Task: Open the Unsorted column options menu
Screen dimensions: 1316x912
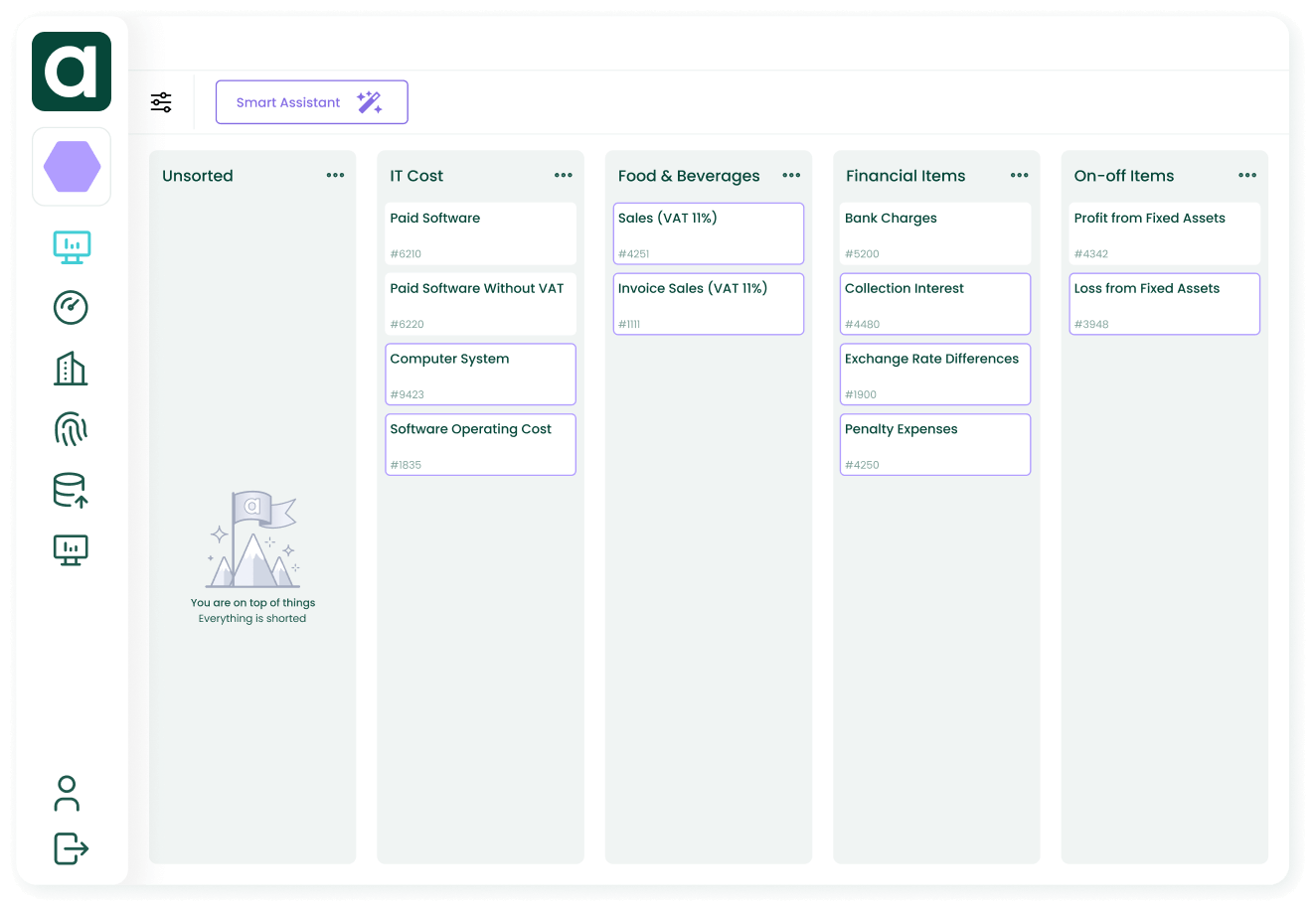Action: (335, 176)
